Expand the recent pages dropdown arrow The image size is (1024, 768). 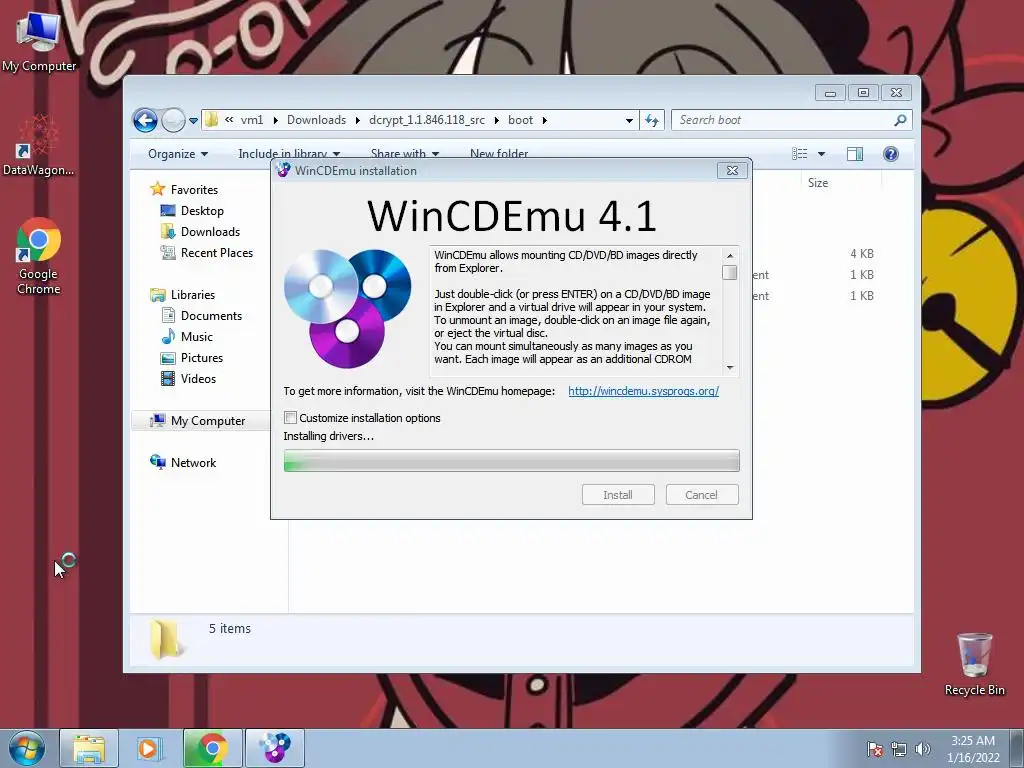point(193,121)
